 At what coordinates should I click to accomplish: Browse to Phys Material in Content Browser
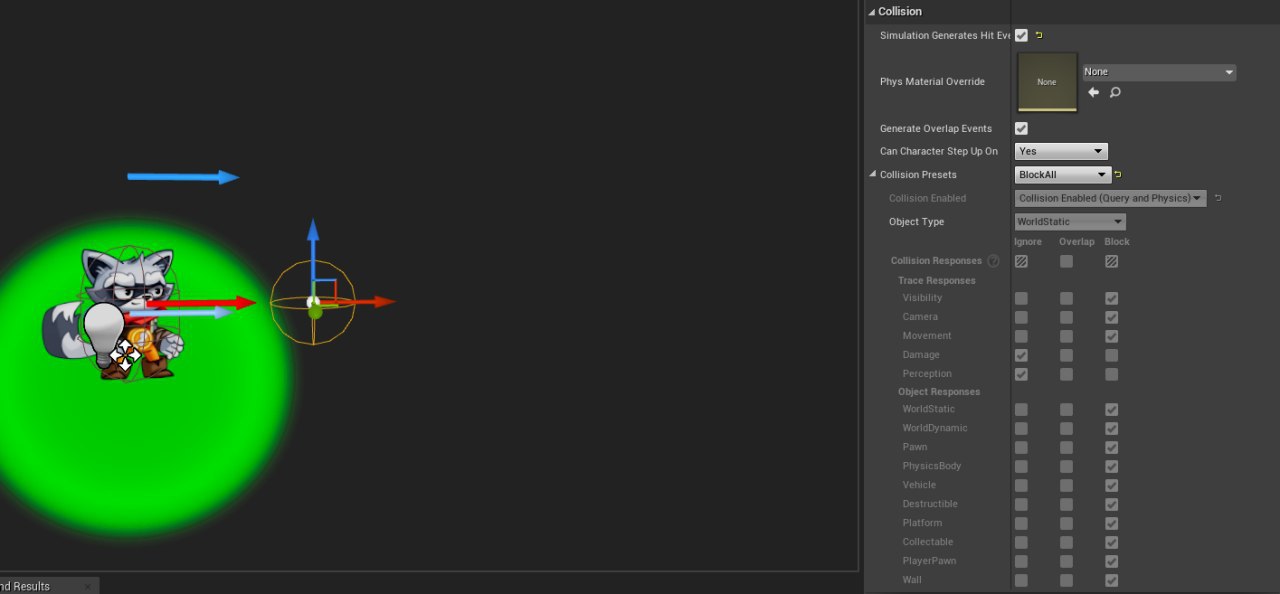point(1115,92)
